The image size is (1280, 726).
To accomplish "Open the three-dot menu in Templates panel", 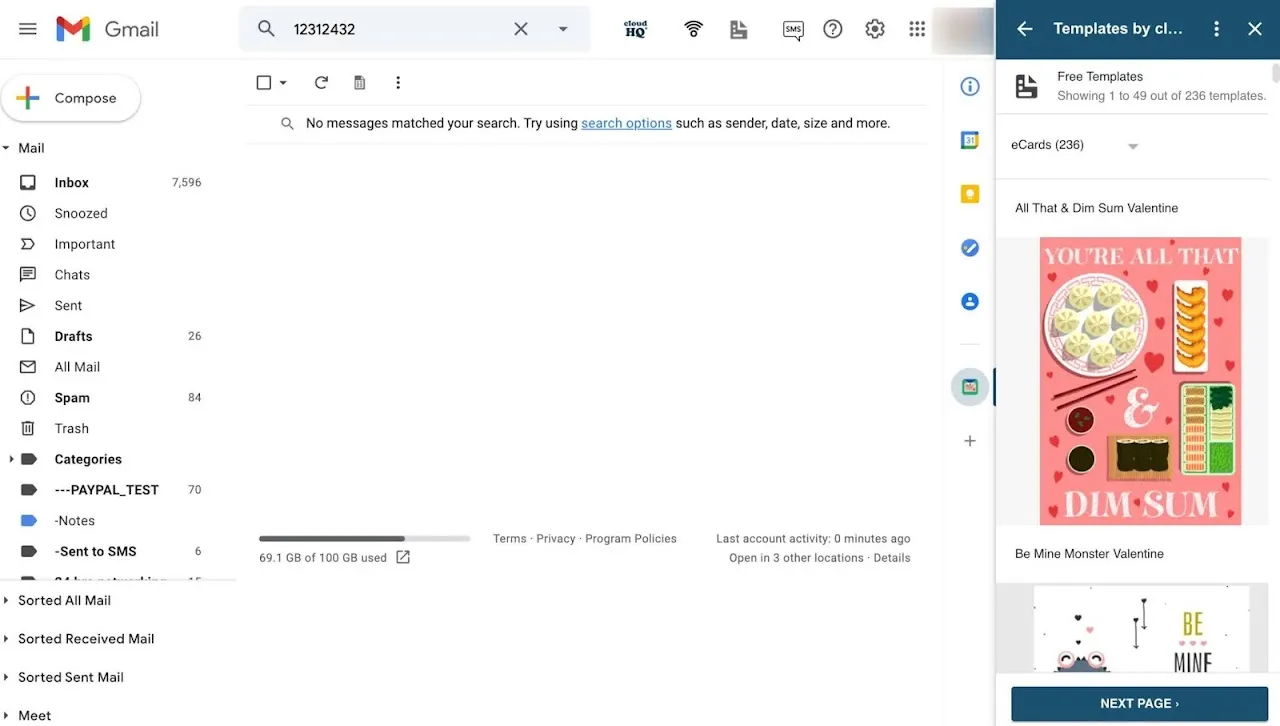I will tap(1216, 29).
